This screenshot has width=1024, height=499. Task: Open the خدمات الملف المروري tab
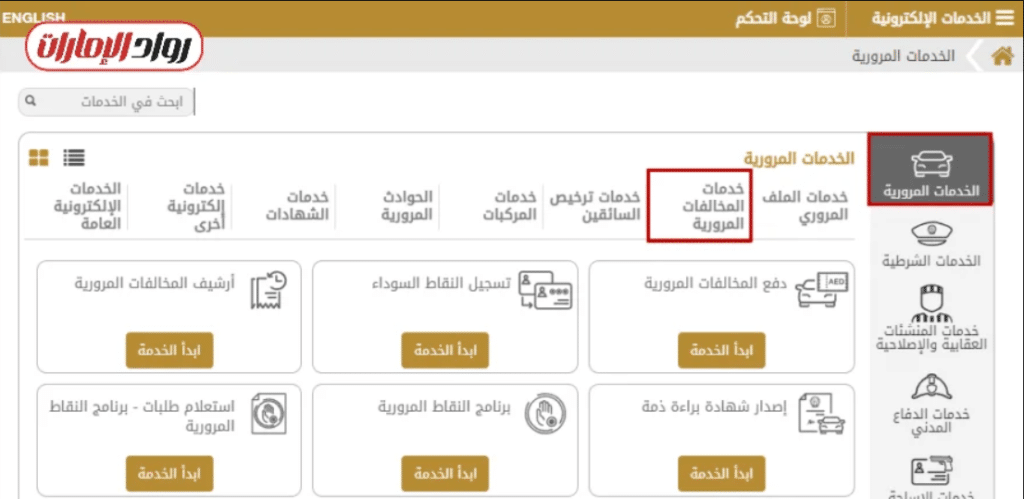click(805, 205)
